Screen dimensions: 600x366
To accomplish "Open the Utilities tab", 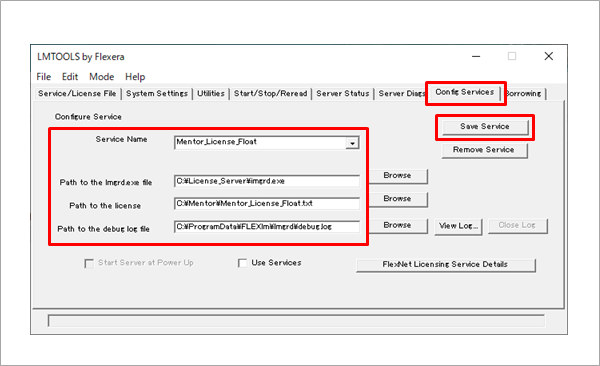I will point(211,93).
